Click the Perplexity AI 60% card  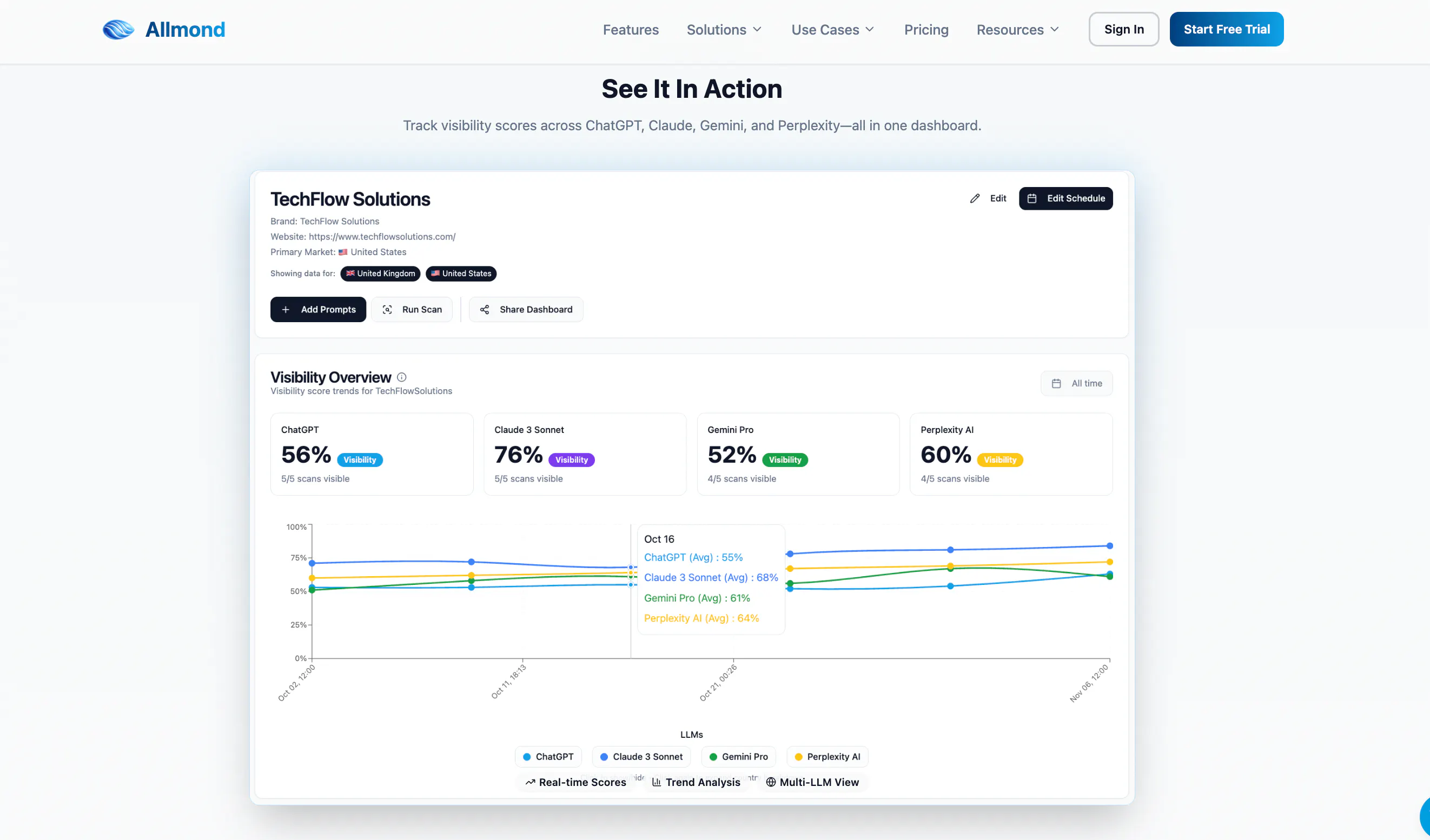tap(1011, 454)
